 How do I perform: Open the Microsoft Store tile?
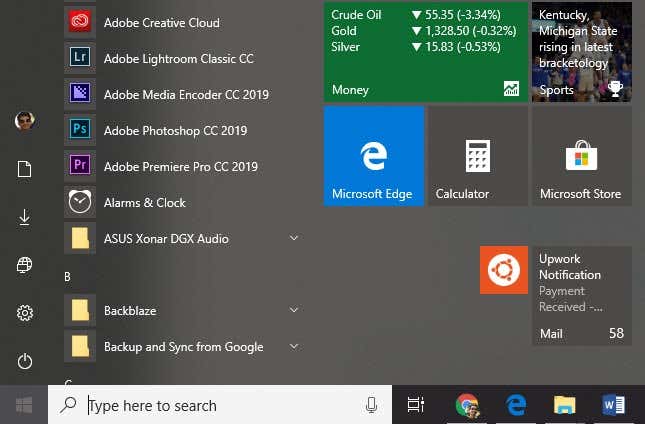pyautogui.click(x=580, y=156)
